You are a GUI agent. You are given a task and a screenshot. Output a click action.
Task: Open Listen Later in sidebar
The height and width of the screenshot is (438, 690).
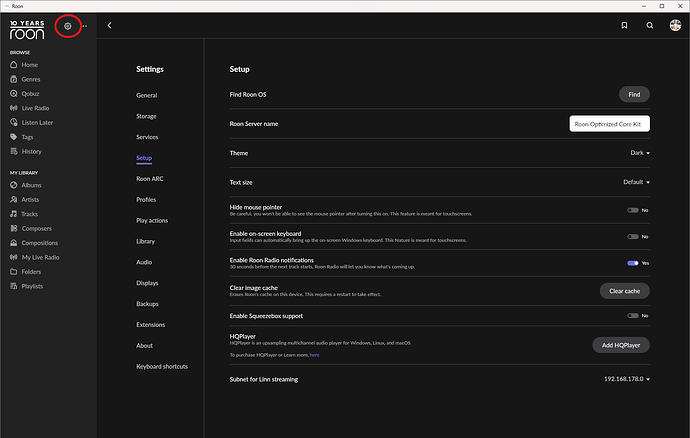tap(31, 123)
